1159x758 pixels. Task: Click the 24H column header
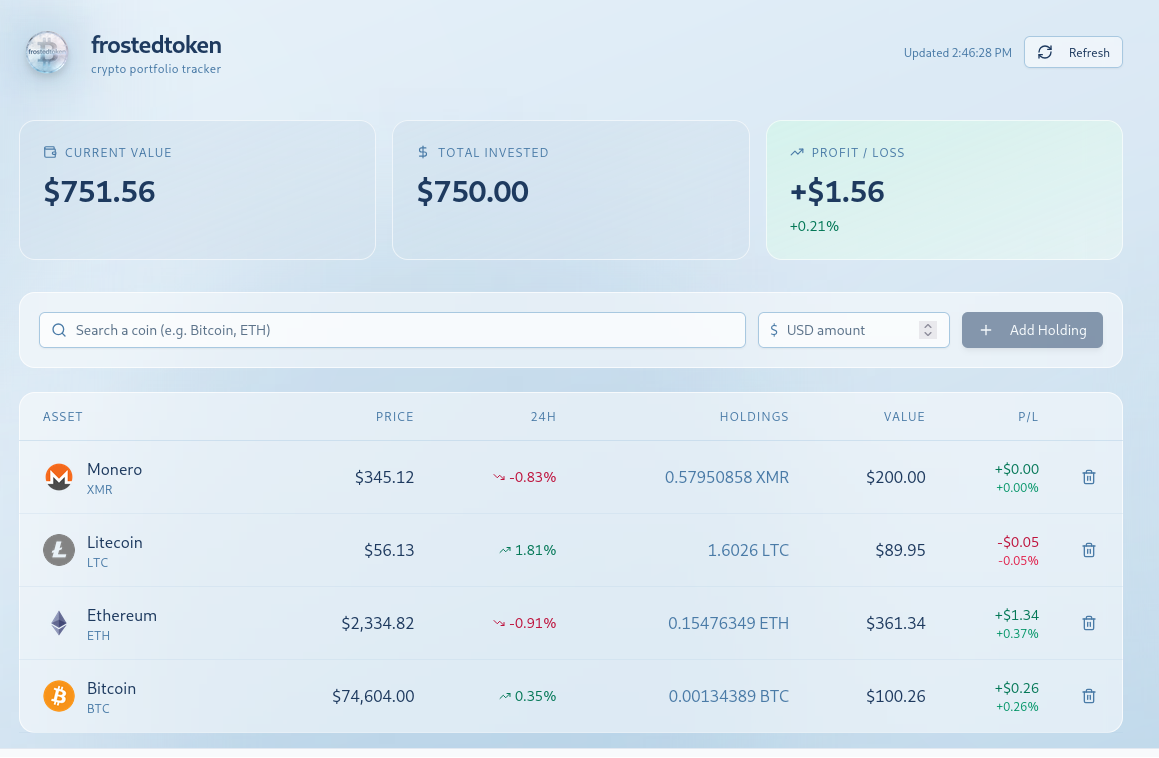point(543,417)
